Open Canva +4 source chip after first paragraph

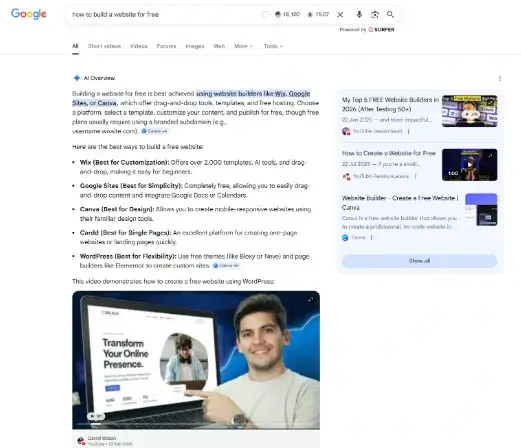[154, 131]
